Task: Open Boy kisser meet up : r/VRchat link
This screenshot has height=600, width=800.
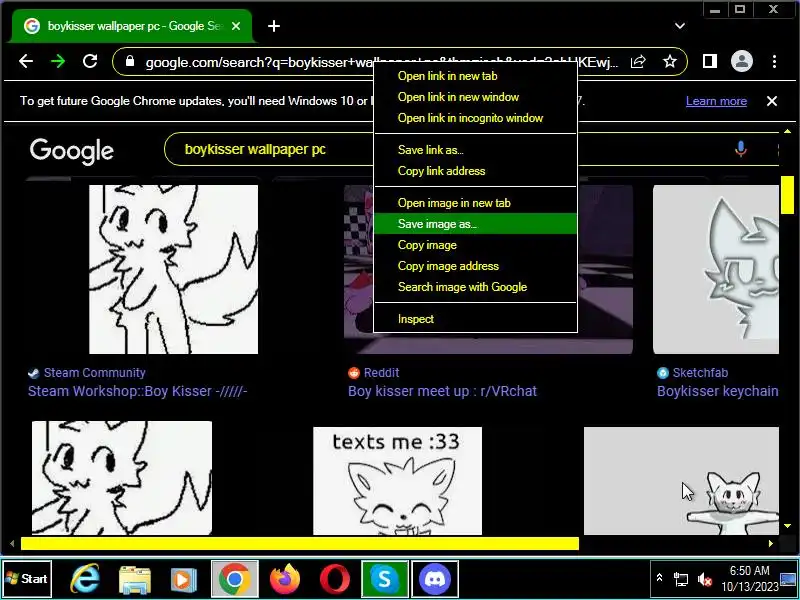Action: pyautogui.click(x=442, y=391)
